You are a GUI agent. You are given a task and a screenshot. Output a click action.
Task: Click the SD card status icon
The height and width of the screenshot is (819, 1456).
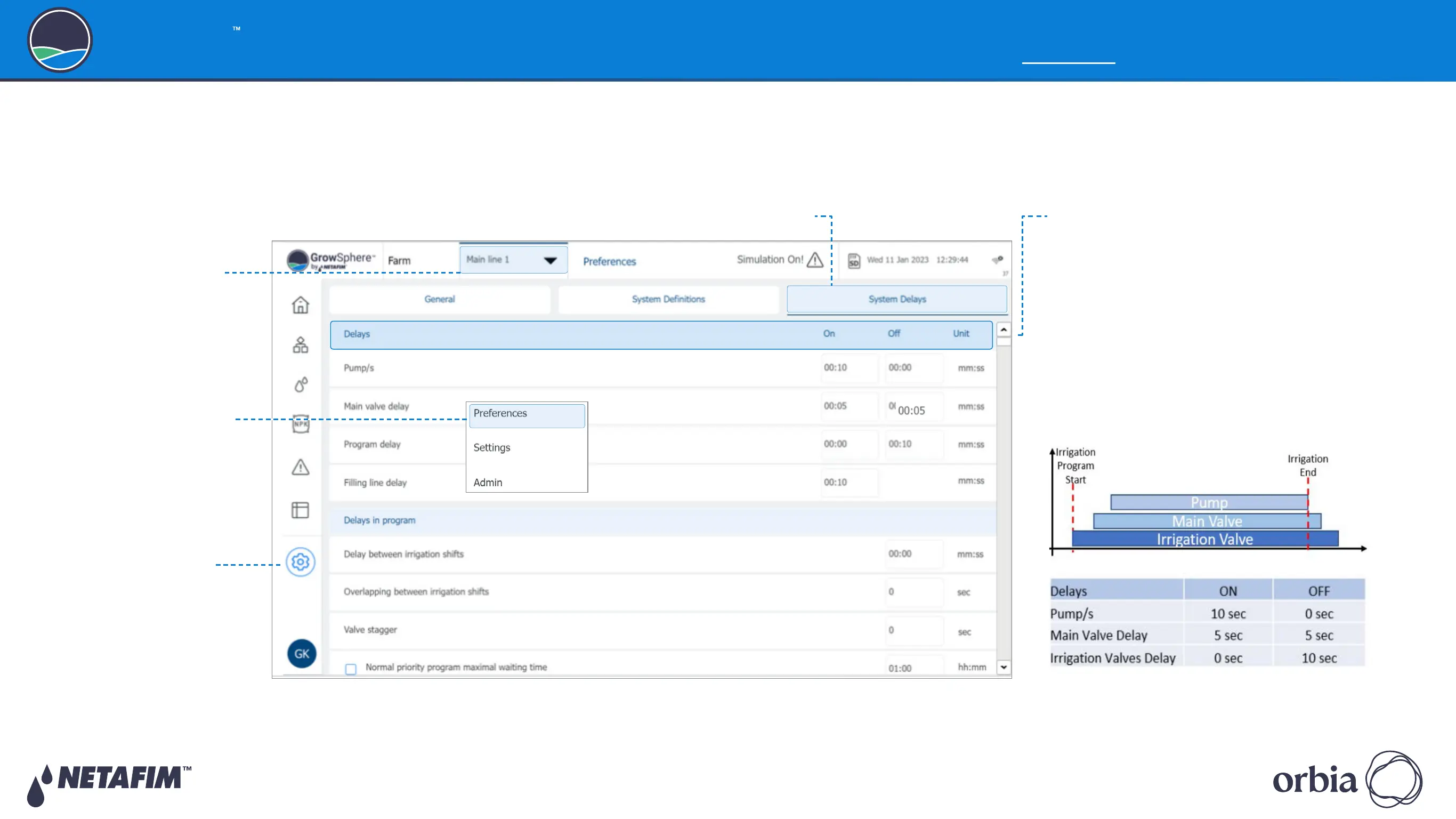coord(853,261)
